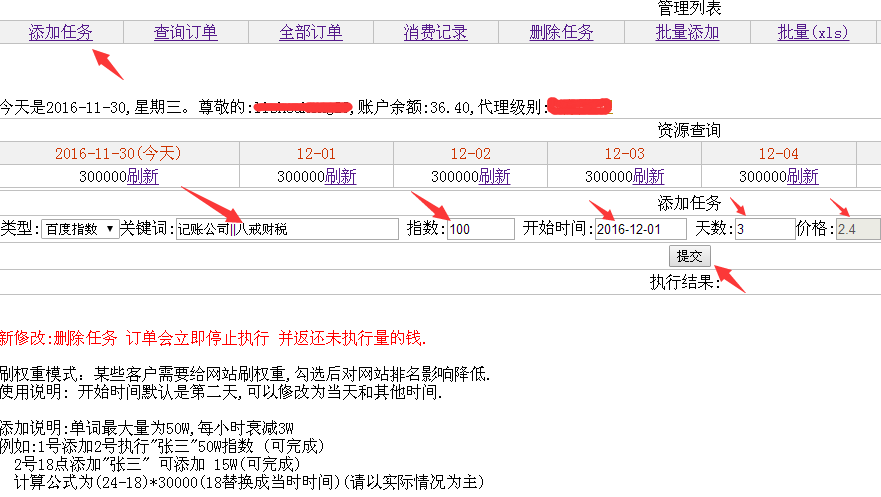Screen dimensions: 881x497
Task: Click the 添加任务 section heading above the form
Action: point(689,203)
